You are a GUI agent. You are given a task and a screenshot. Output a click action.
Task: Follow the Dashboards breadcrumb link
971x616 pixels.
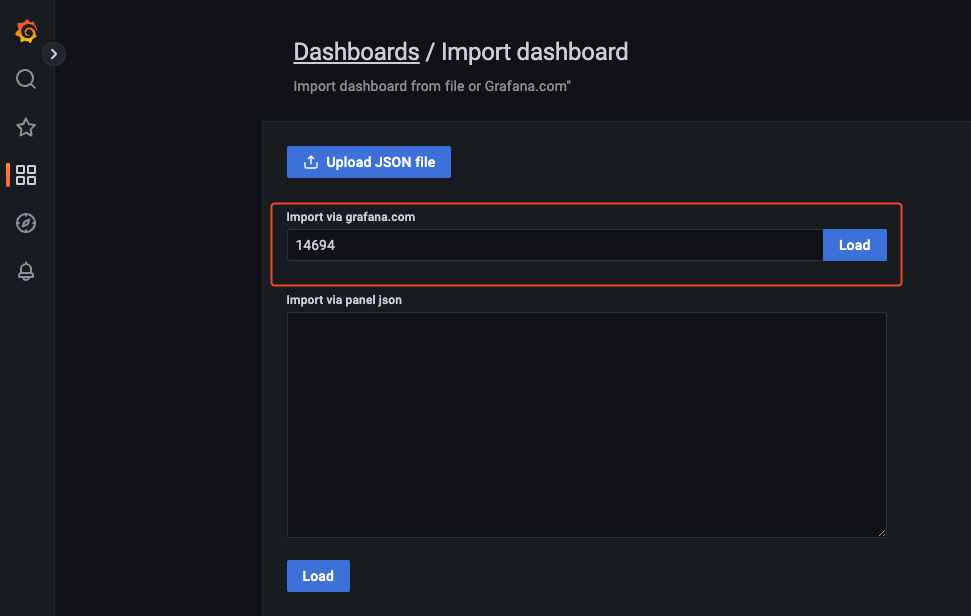pos(356,52)
